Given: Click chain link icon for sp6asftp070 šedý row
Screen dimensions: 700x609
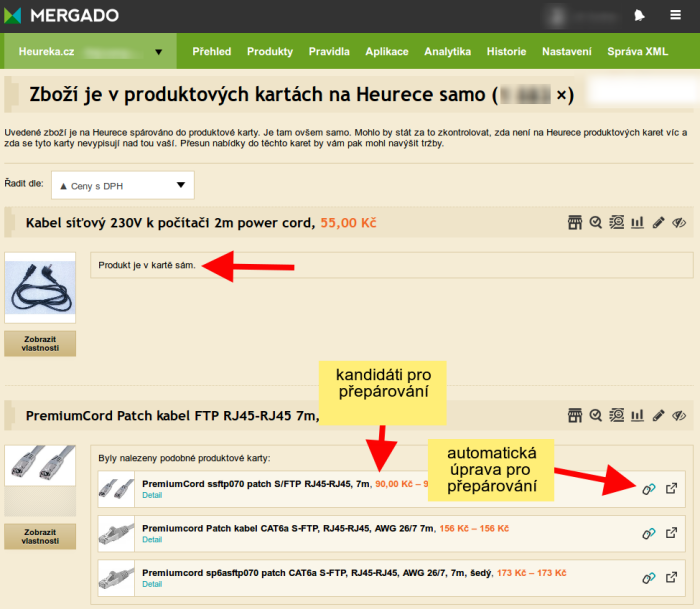Looking at the screenshot, I should point(649,578).
